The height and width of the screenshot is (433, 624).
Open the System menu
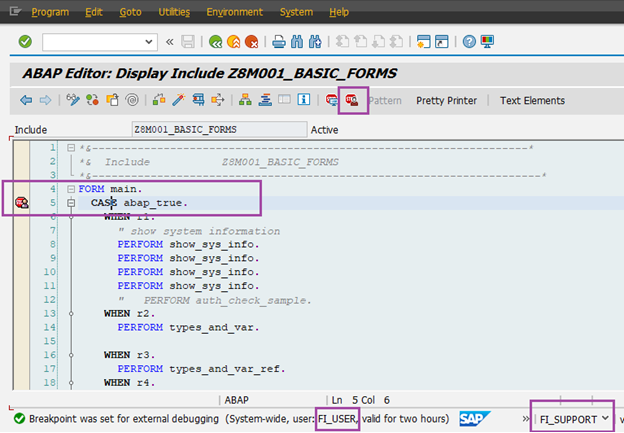pos(296,12)
